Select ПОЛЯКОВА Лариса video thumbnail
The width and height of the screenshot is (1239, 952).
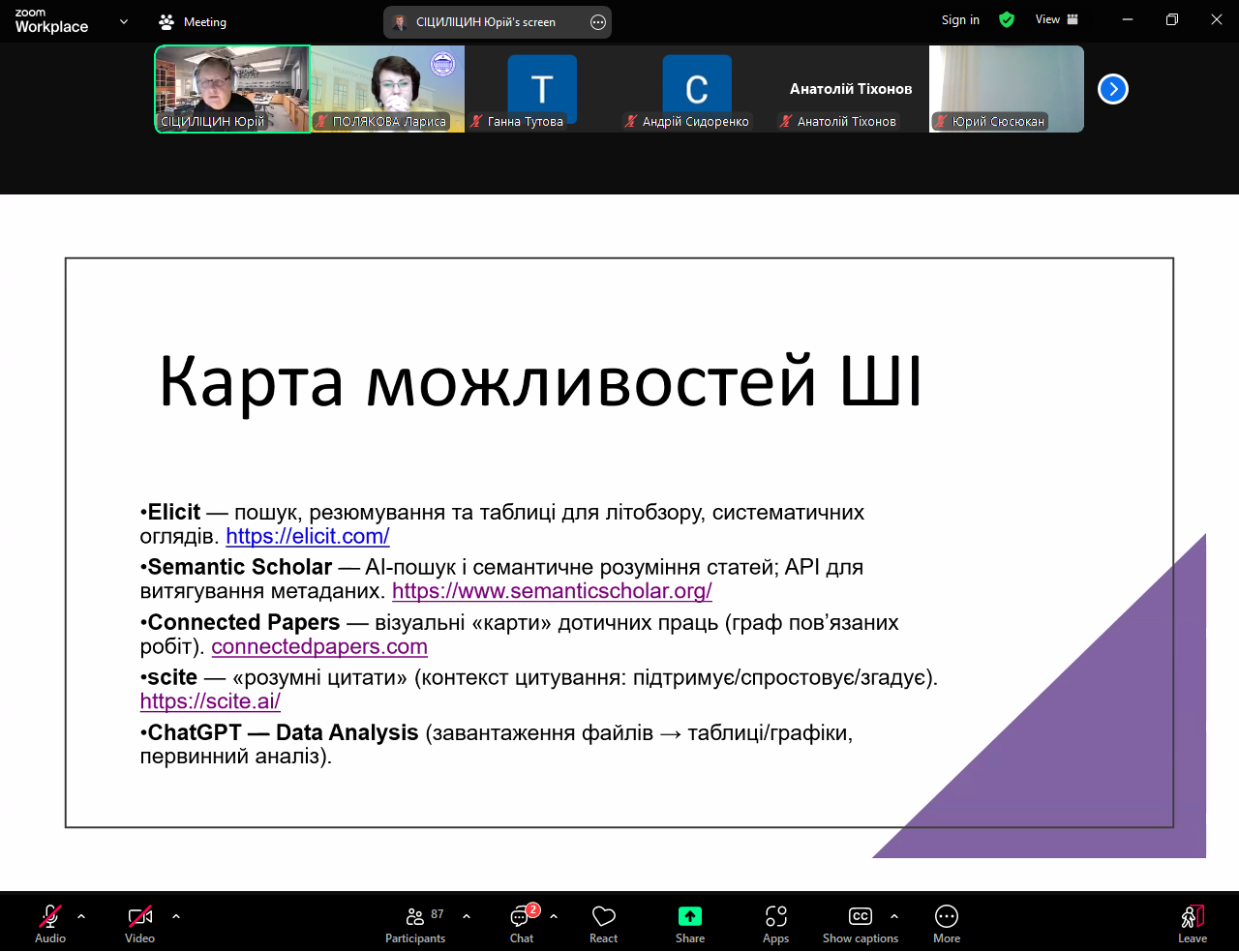(x=387, y=88)
